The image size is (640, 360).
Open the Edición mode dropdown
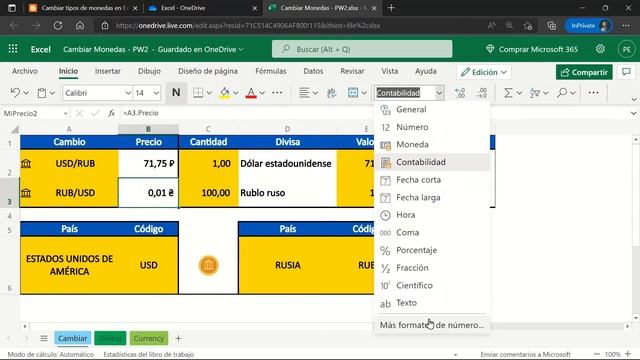point(484,72)
